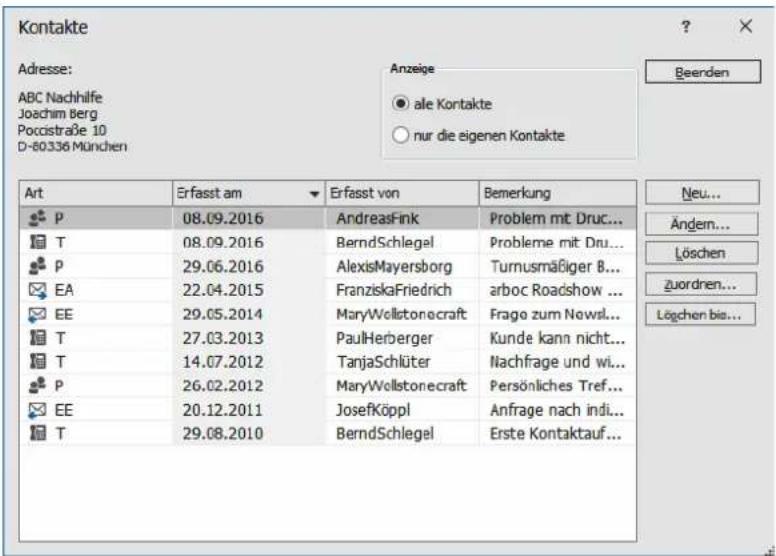Click the remark 'Turnusmäßiger B...'
Screen dimensions: 776x556
point(555,267)
